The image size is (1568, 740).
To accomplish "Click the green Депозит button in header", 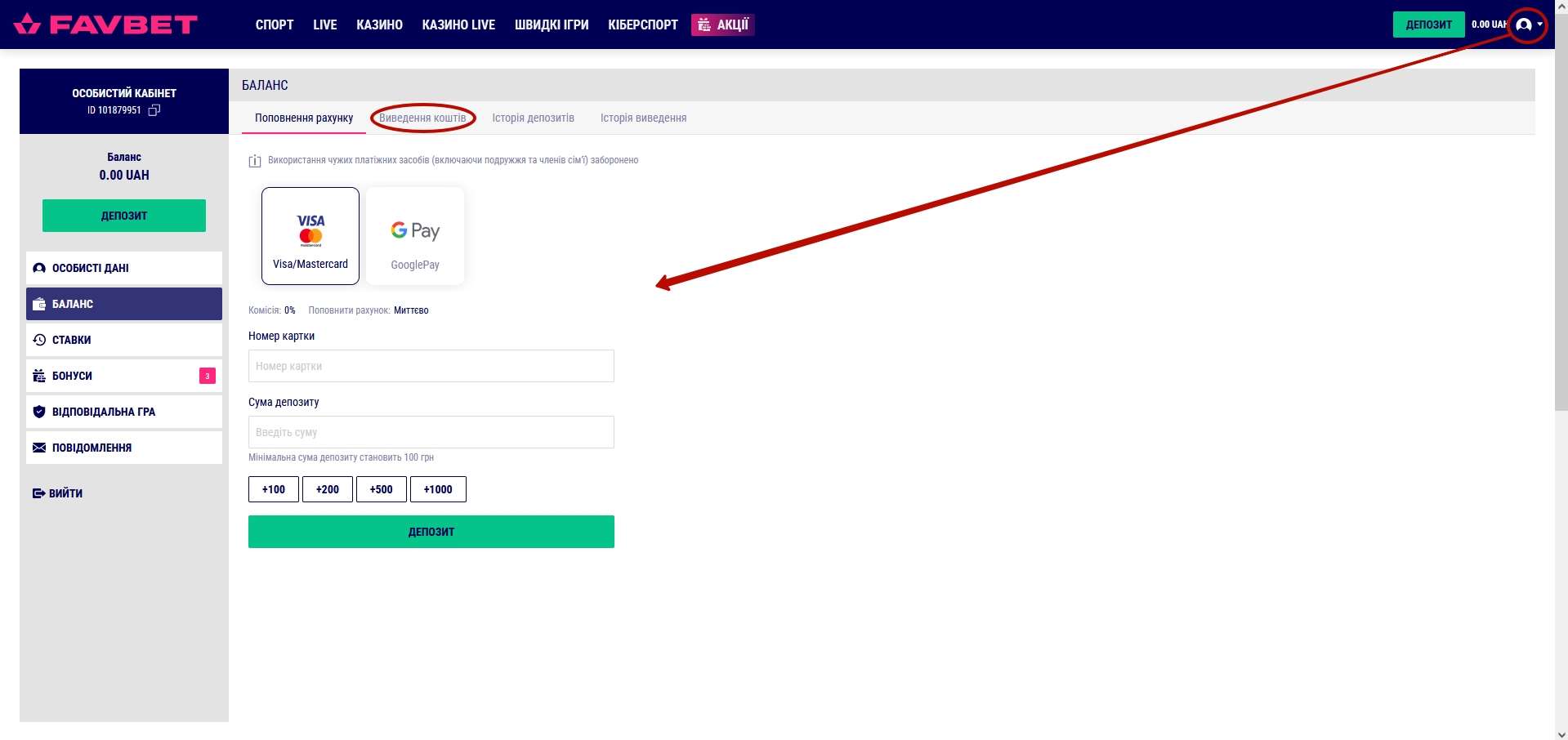I will click(1428, 25).
